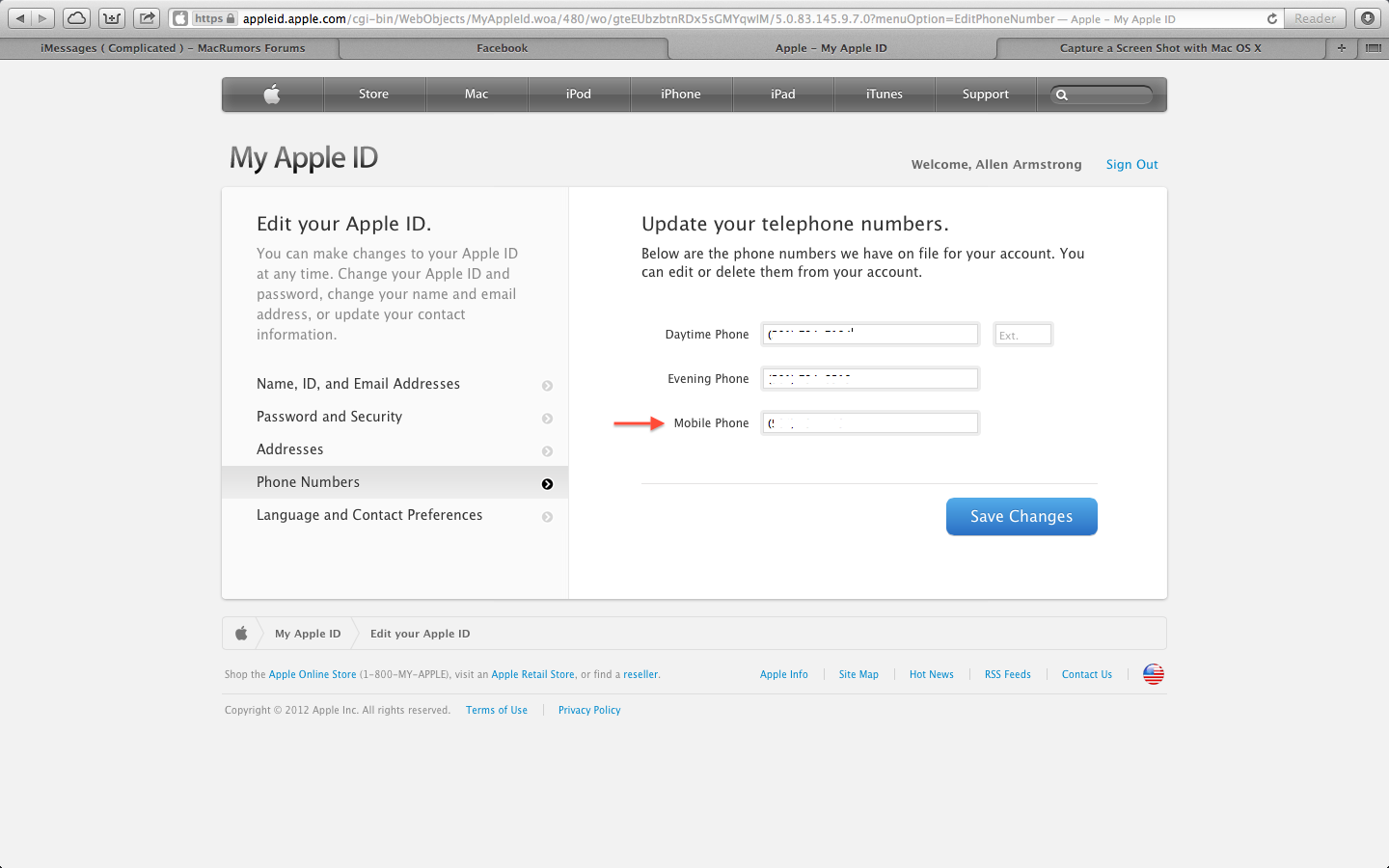Open iPad in Apple navigation
The image size is (1389, 868).
783,94
